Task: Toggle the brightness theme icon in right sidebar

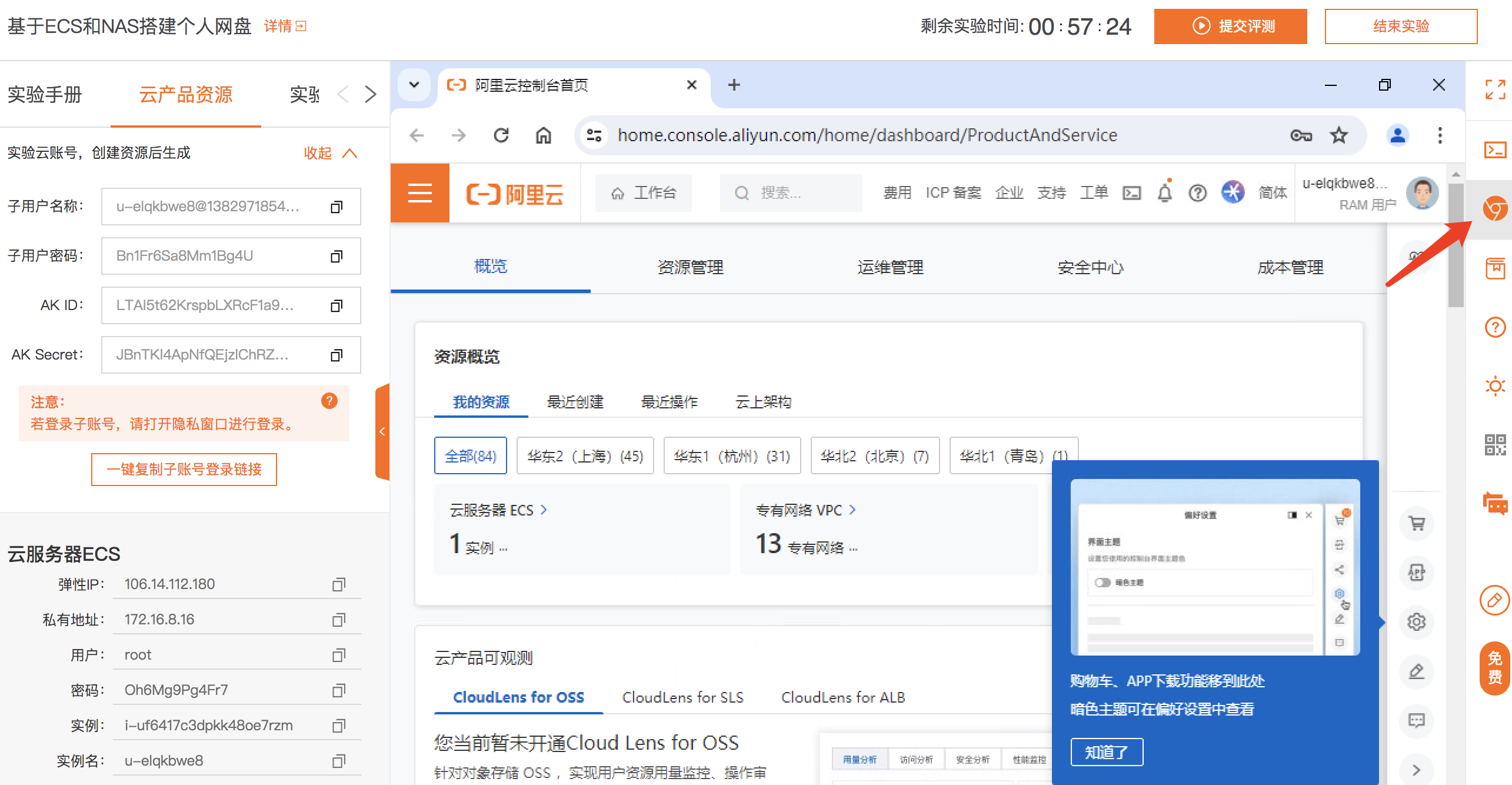Action: 1495,386
